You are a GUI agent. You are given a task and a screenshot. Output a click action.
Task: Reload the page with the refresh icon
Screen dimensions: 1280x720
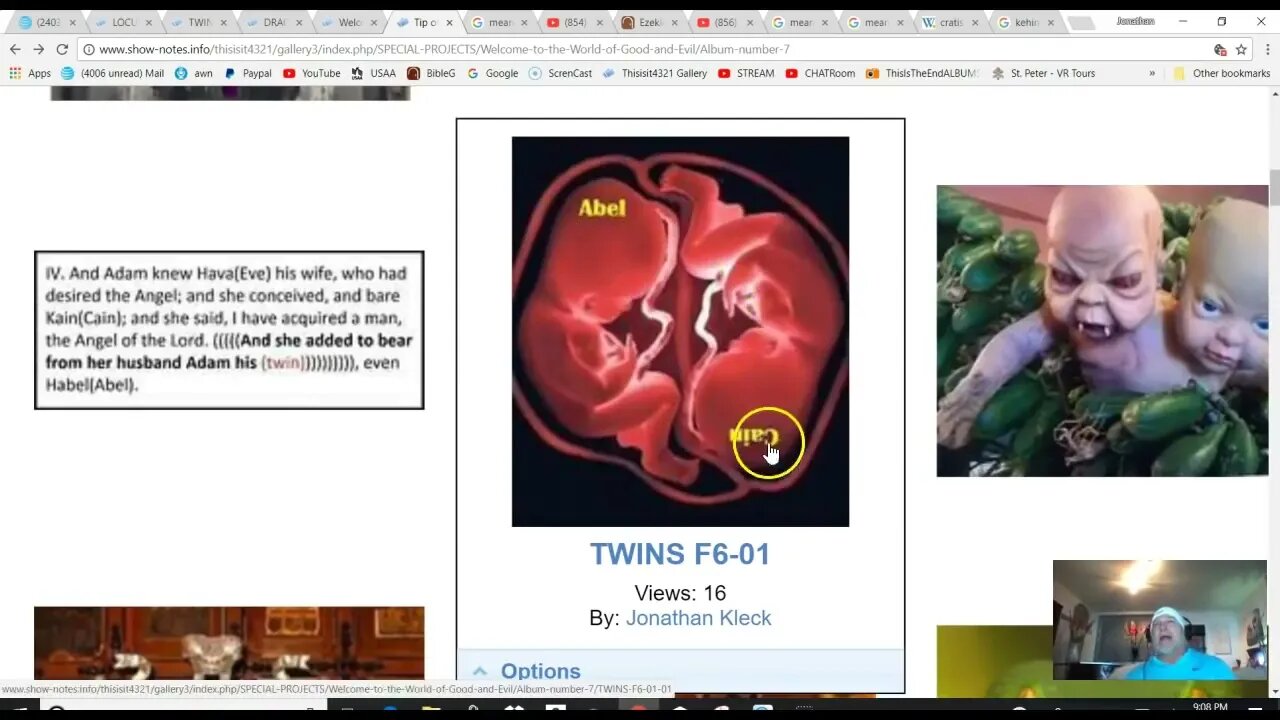coord(62,49)
